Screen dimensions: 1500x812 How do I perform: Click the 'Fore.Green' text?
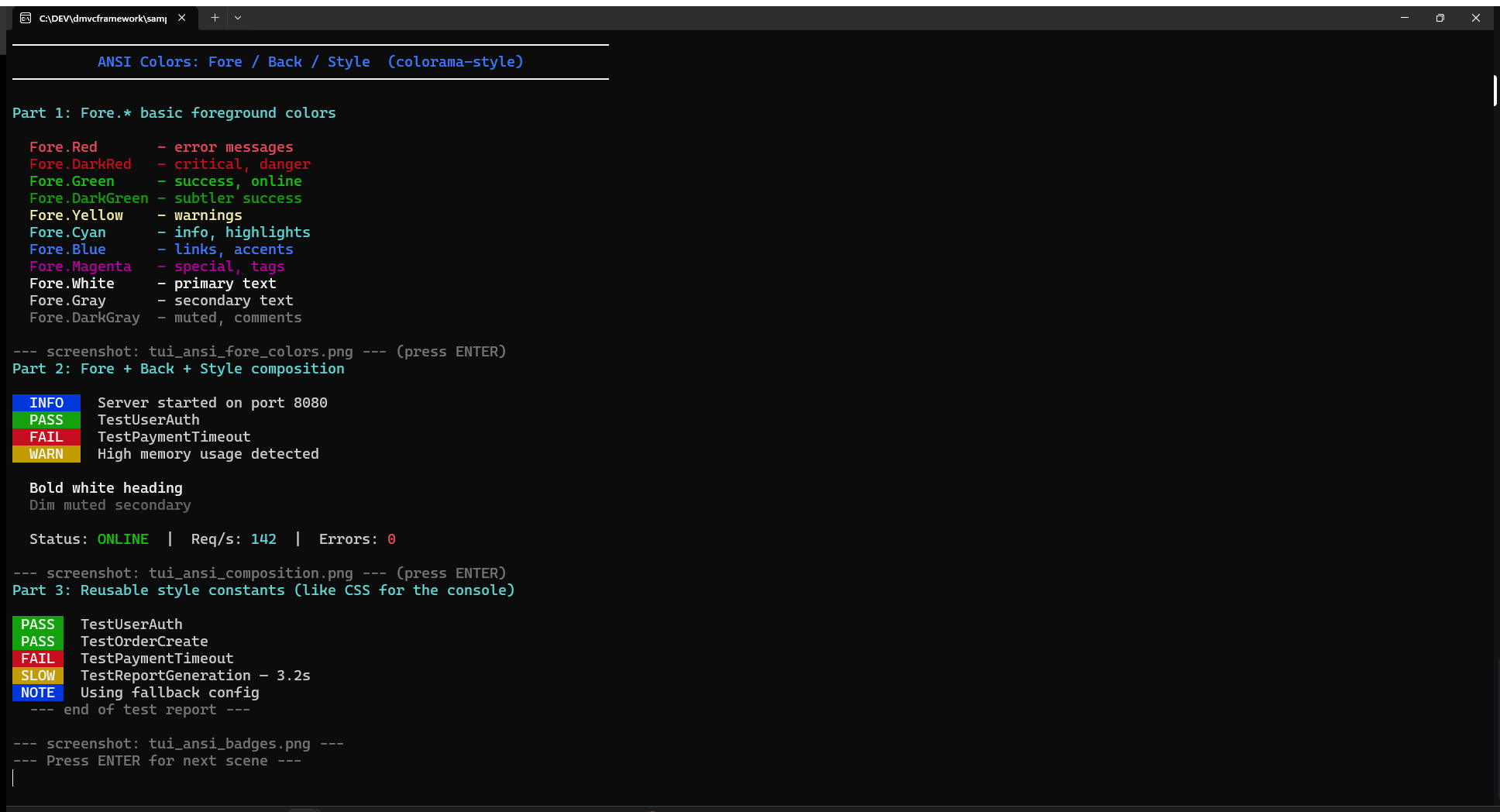tap(72, 181)
